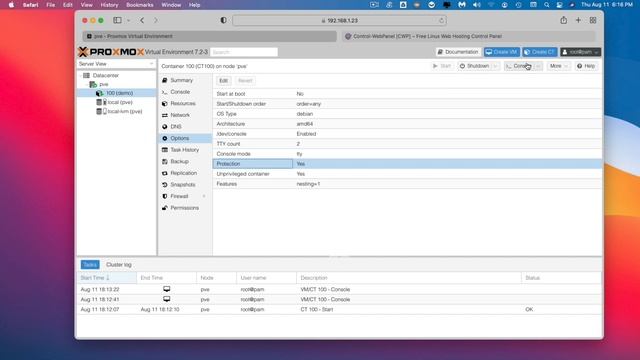Open the Backup section
Screen dimensions: 640x360
tap(179, 162)
